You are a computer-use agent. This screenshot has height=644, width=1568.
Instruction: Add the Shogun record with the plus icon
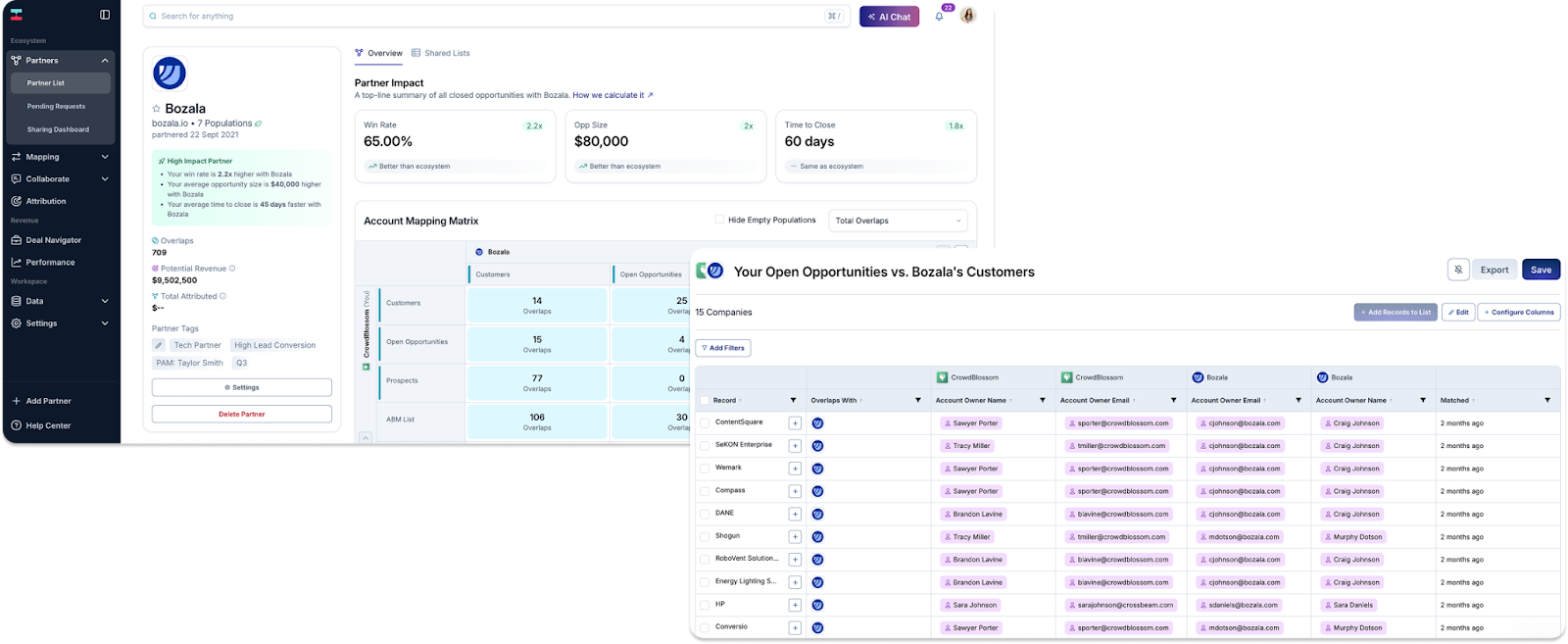click(x=795, y=537)
